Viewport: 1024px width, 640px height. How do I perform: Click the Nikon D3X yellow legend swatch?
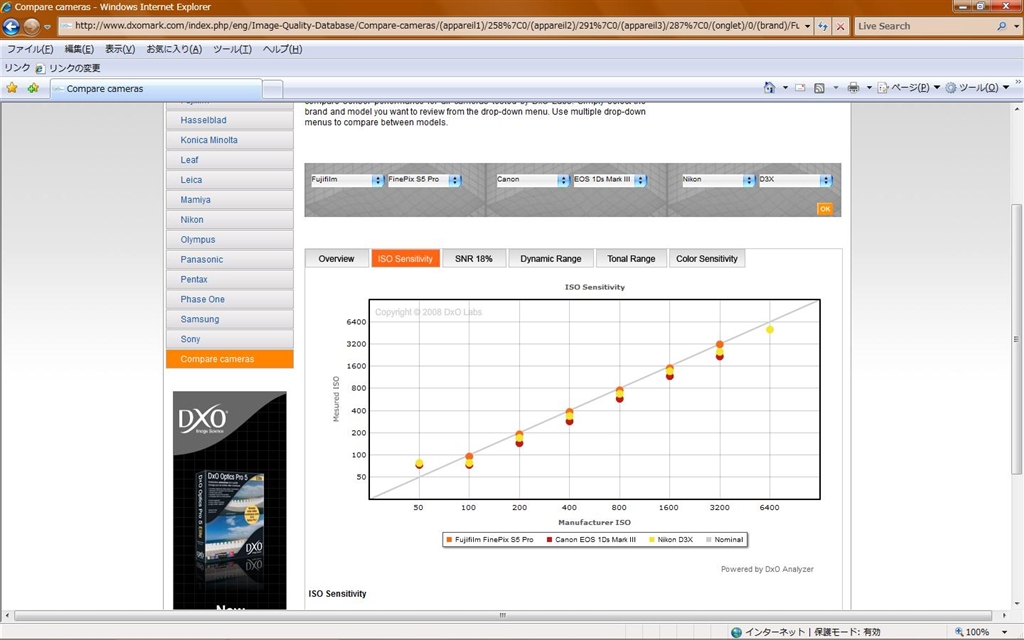click(x=651, y=539)
